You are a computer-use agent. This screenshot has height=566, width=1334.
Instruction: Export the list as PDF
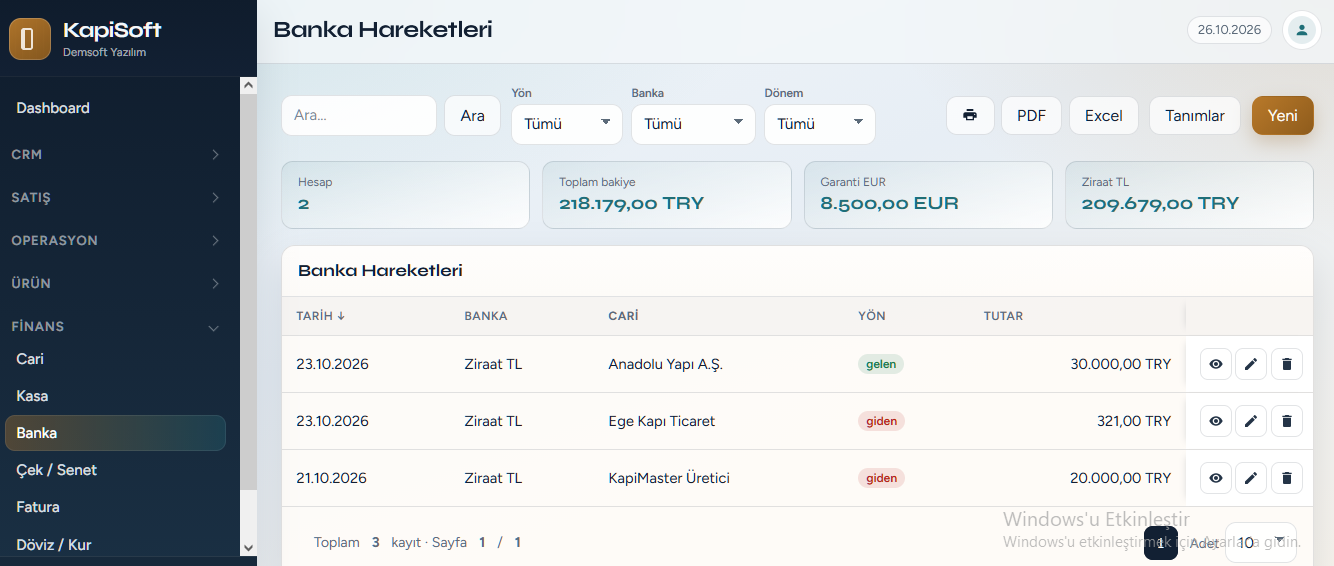(1031, 115)
